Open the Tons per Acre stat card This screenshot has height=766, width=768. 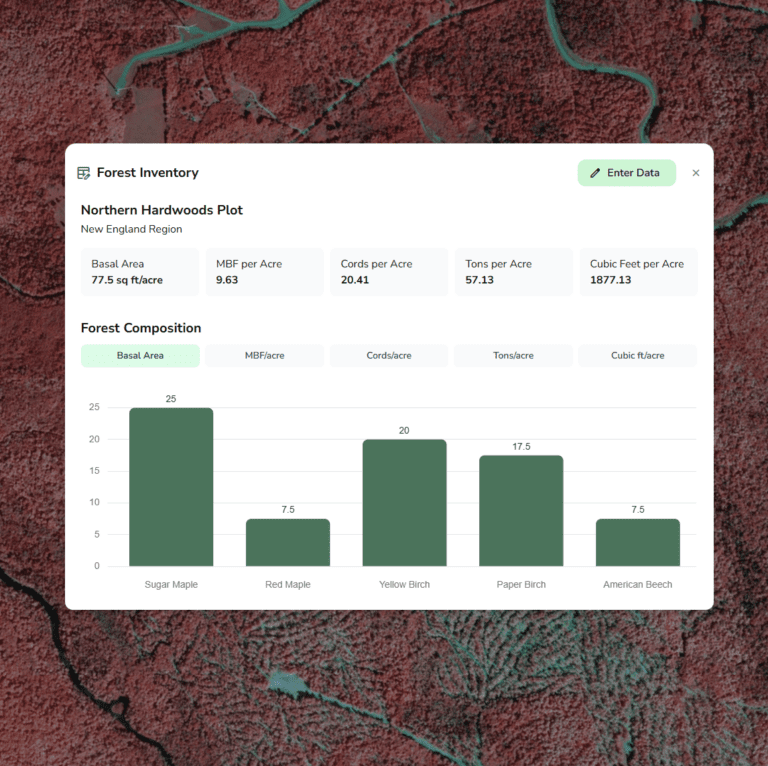513,272
